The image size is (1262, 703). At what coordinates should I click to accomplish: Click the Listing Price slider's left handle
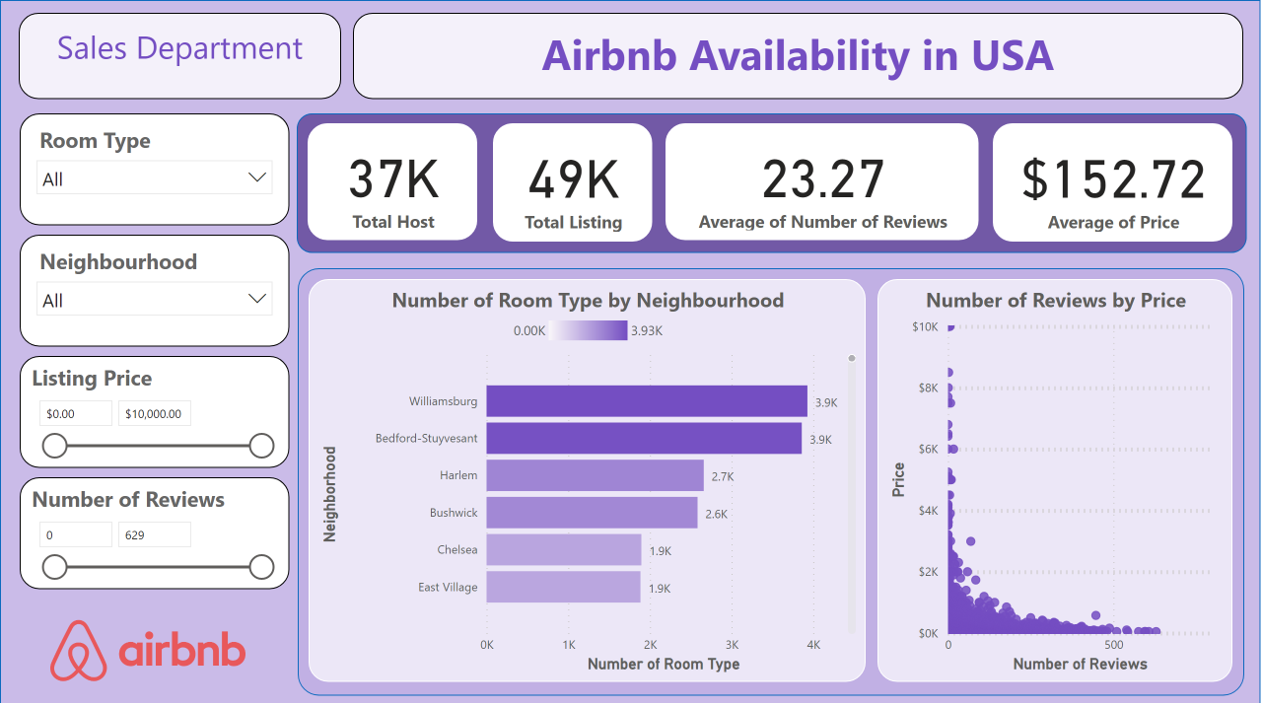coord(55,446)
